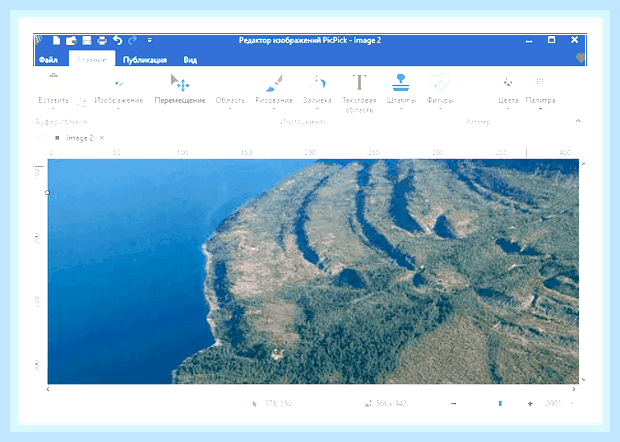Collapse the ribbon with the chevron arrow
The width and height of the screenshot is (620, 442).
click(578, 121)
